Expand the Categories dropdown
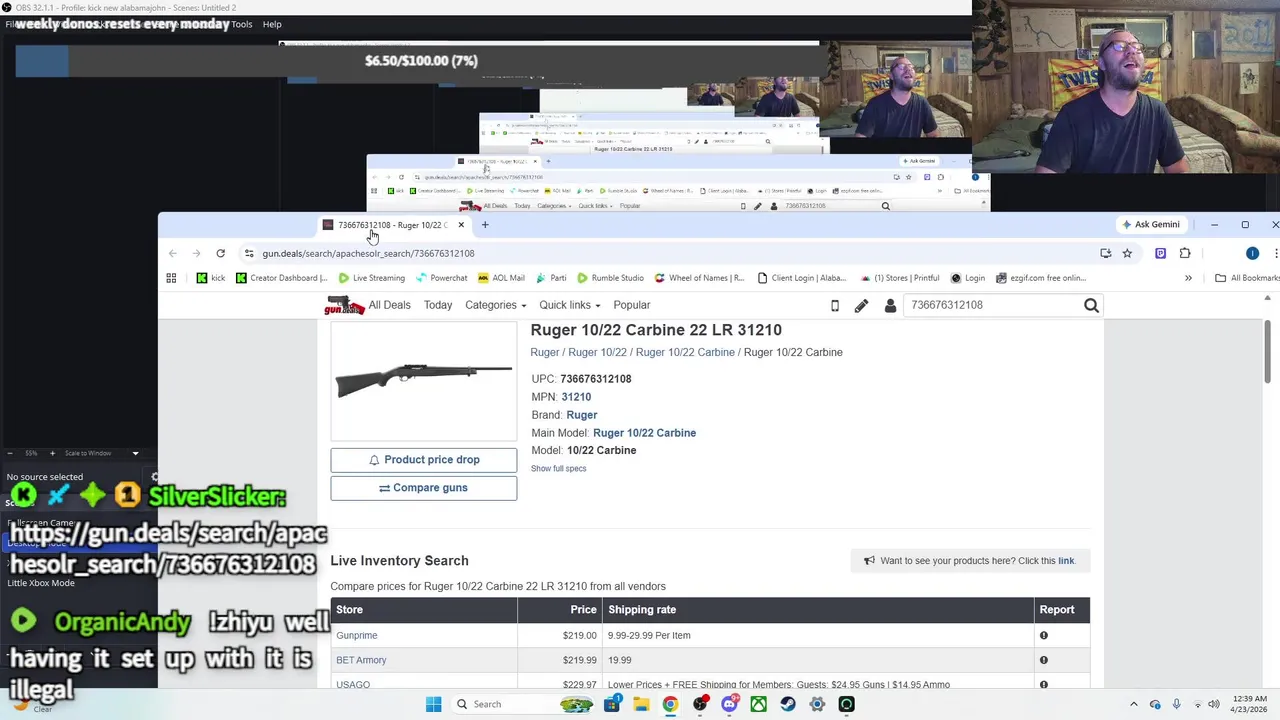 pos(495,305)
